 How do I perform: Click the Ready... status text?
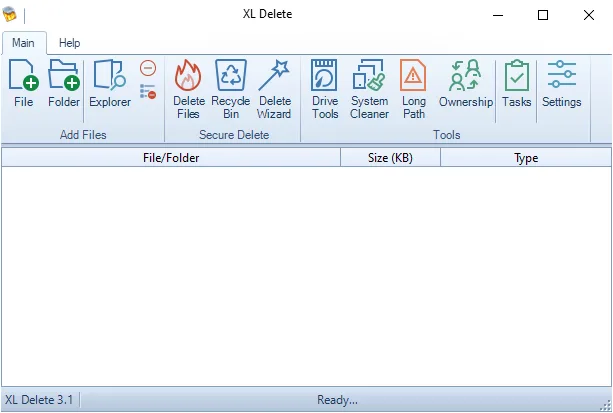tap(337, 400)
